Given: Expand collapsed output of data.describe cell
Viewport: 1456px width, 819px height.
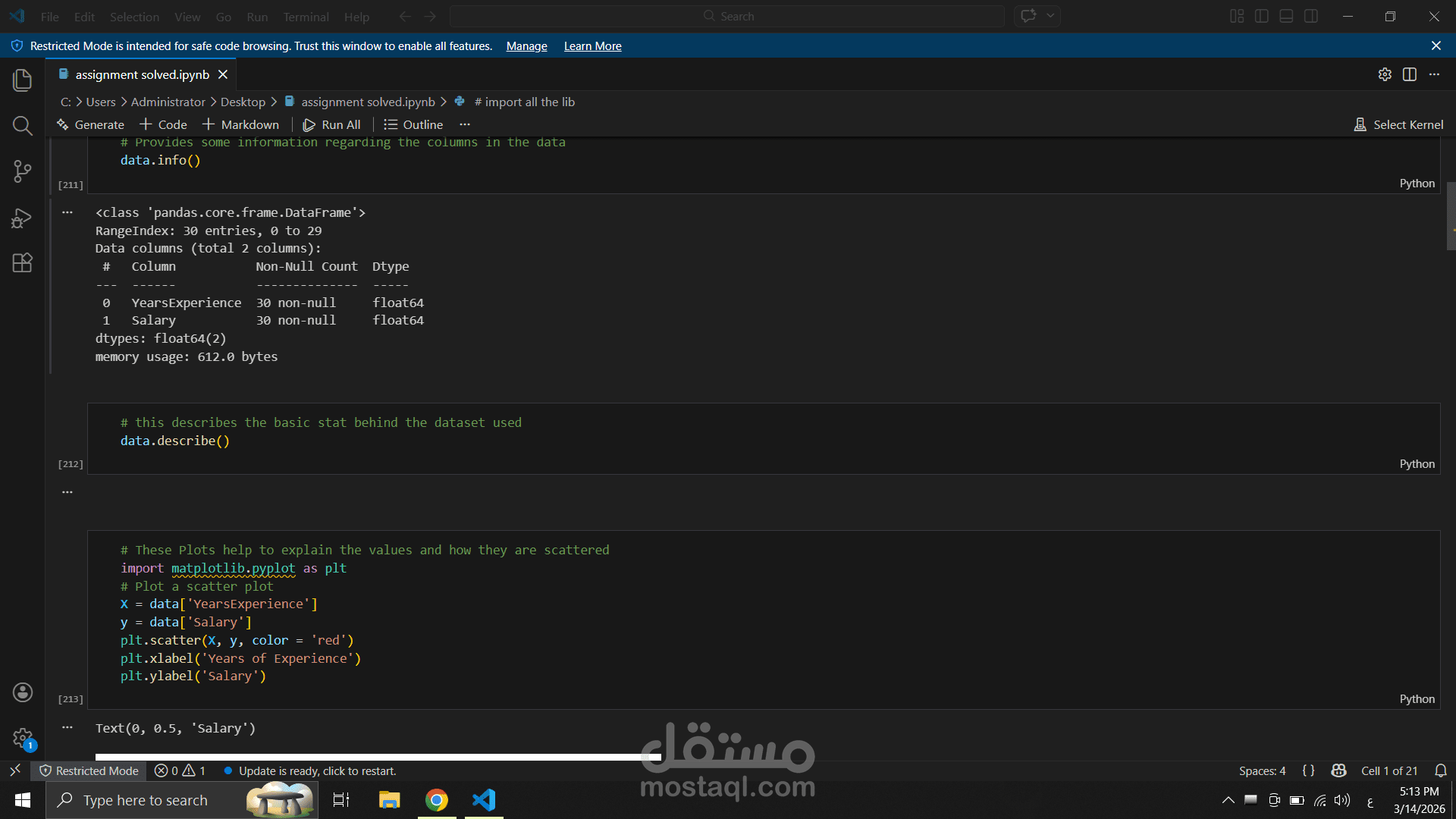Looking at the screenshot, I should tap(67, 492).
